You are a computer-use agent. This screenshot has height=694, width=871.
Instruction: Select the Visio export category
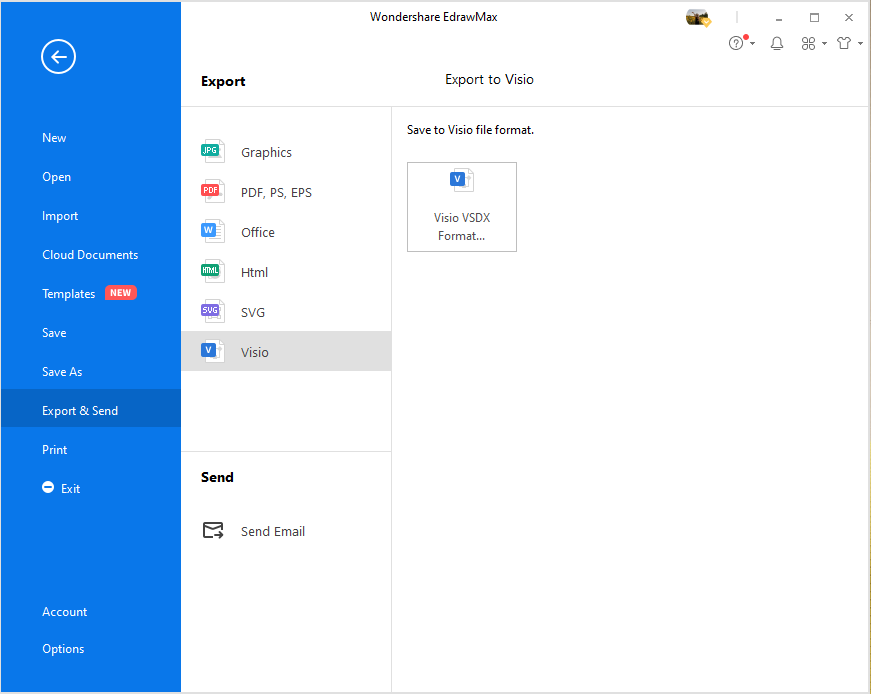(286, 351)
